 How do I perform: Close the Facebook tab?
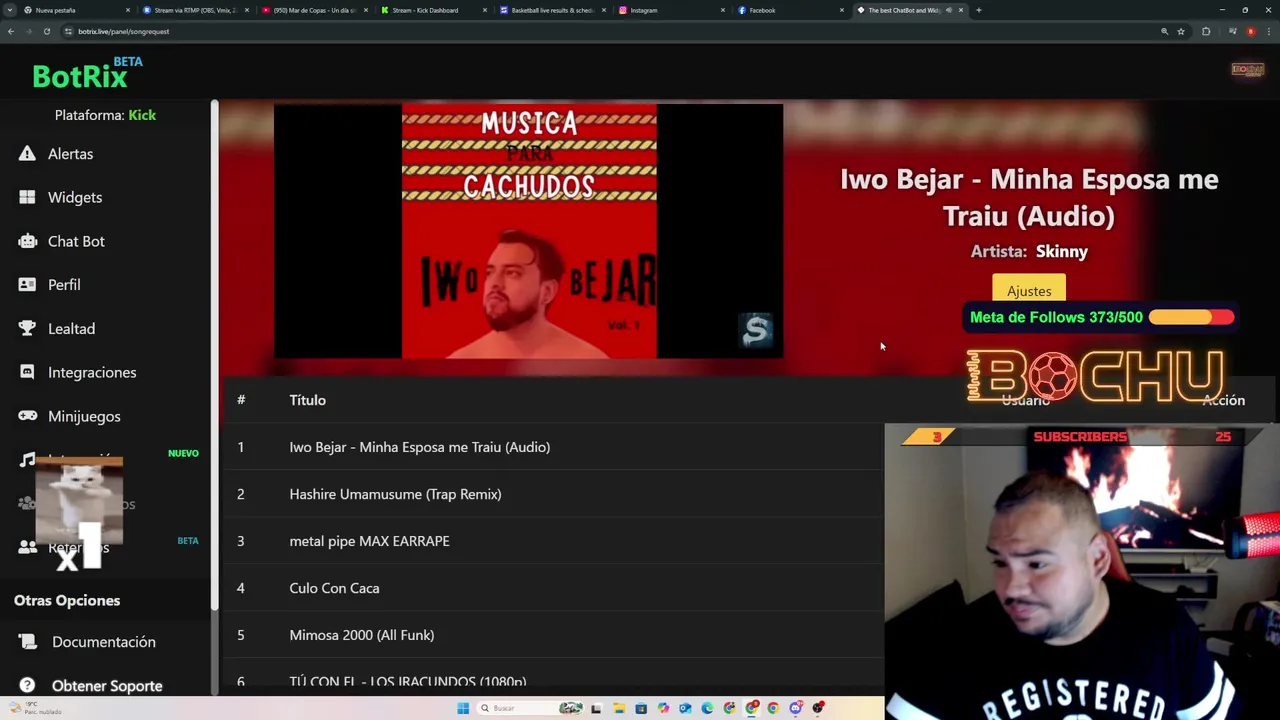842,10
